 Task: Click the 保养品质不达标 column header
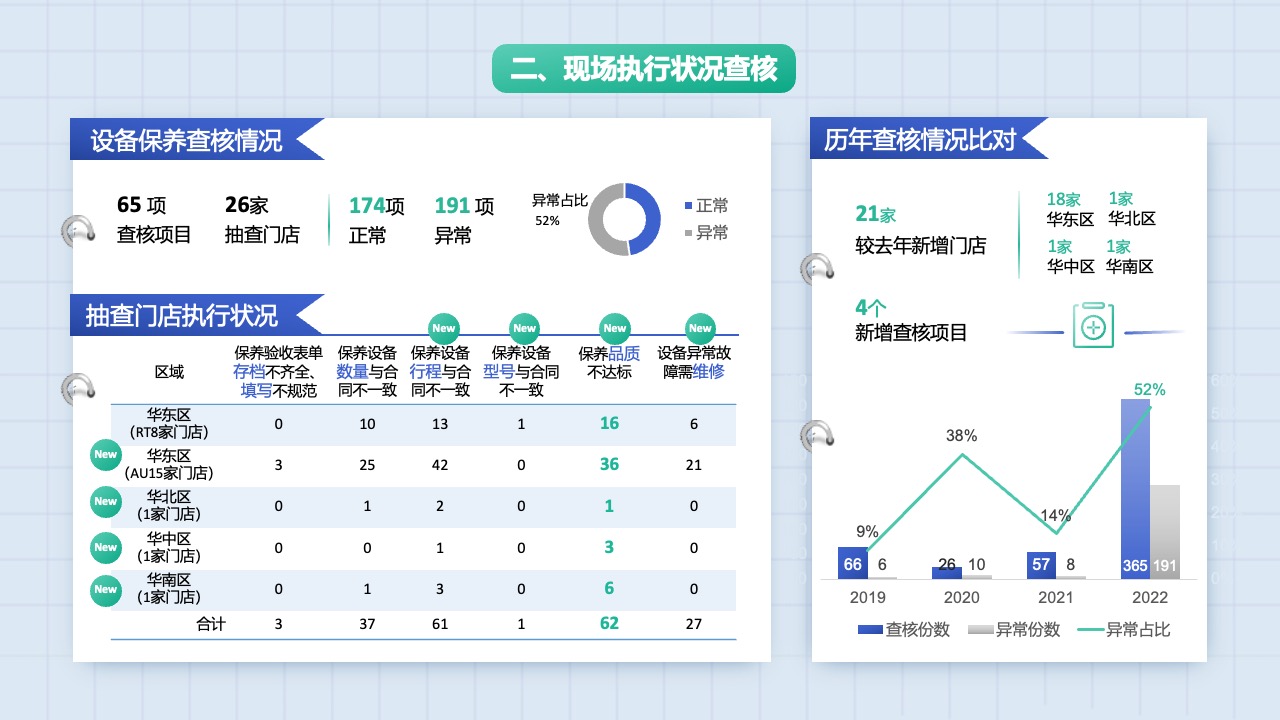(609, 363)
